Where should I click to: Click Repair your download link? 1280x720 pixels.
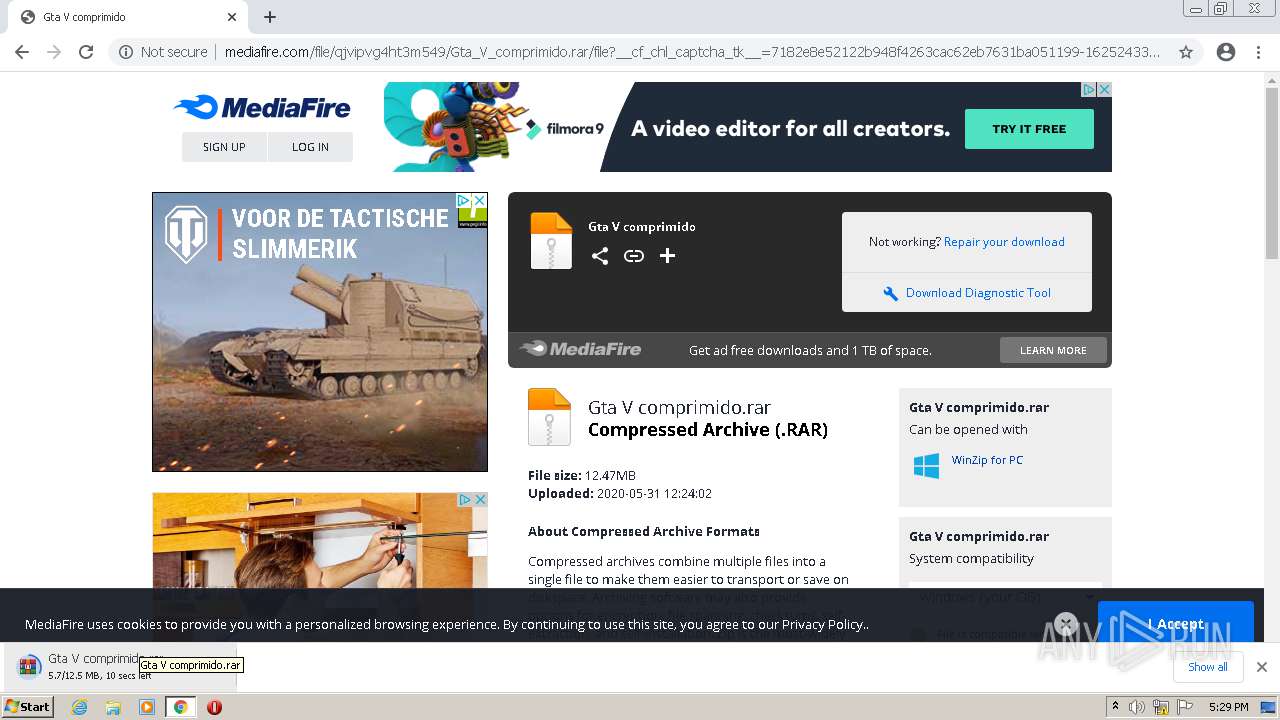pyautogui.click(x=1004, y=242)
